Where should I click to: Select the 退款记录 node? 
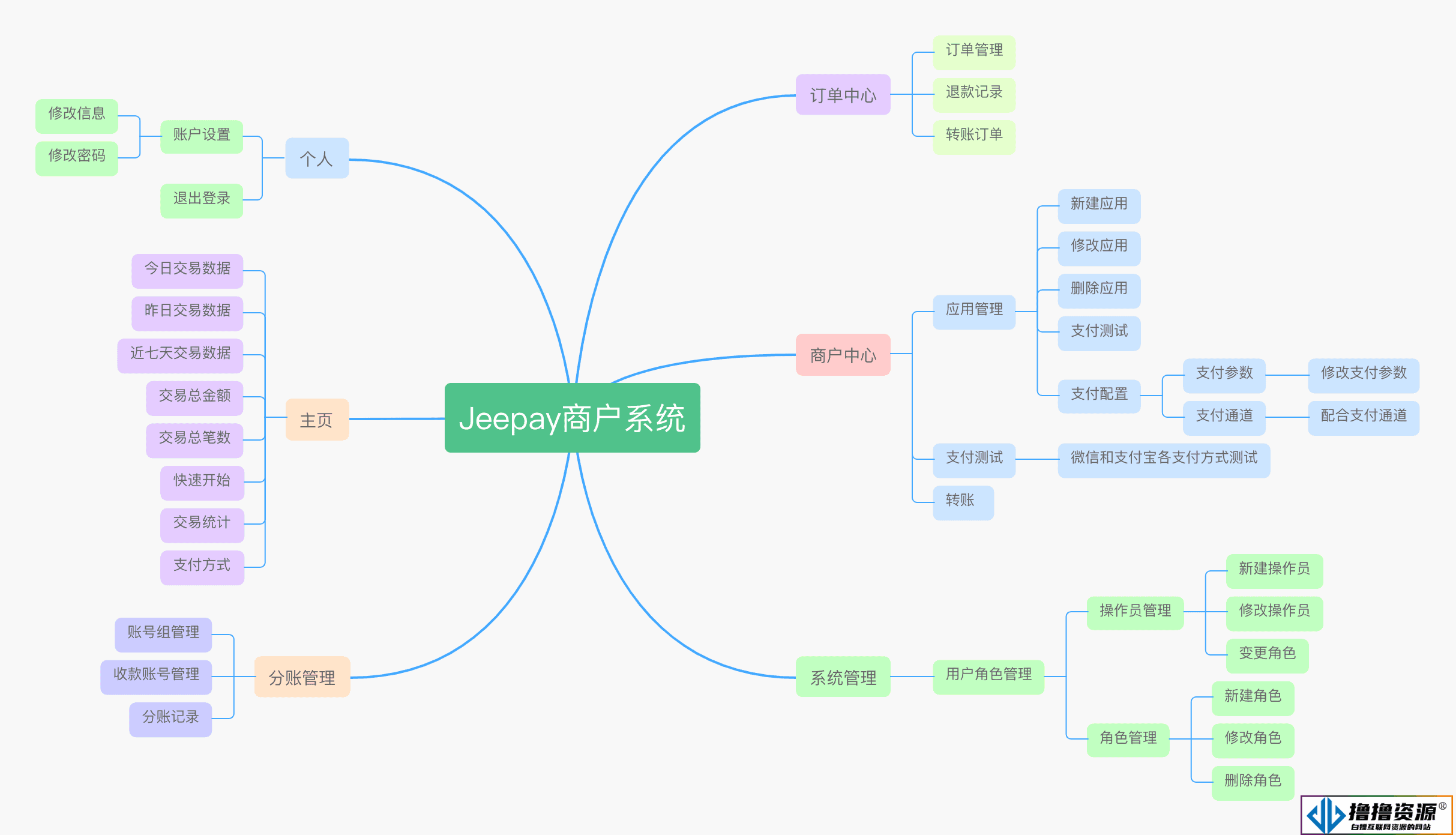973,94
